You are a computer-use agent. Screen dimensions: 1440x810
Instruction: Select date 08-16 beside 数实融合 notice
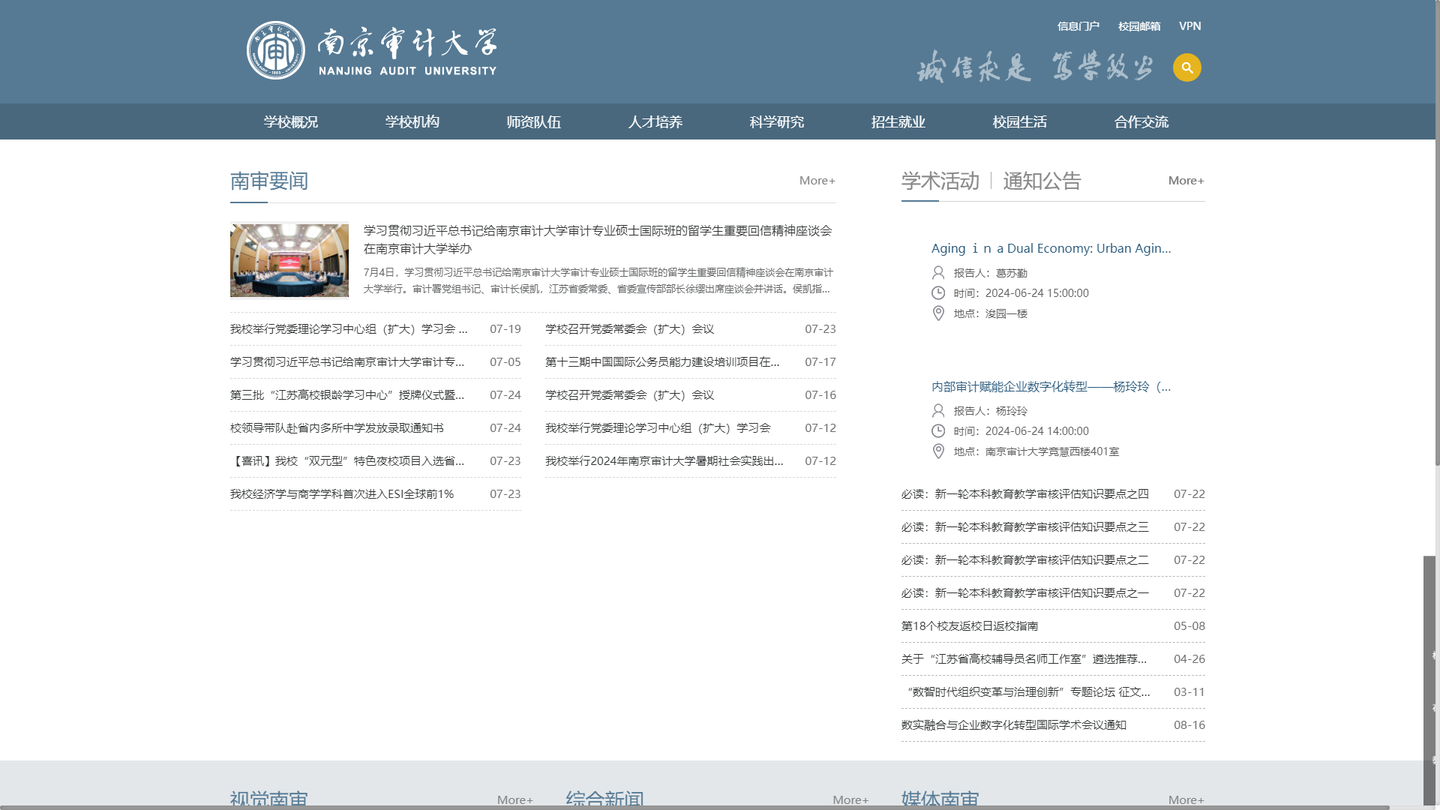[1189, 725]
